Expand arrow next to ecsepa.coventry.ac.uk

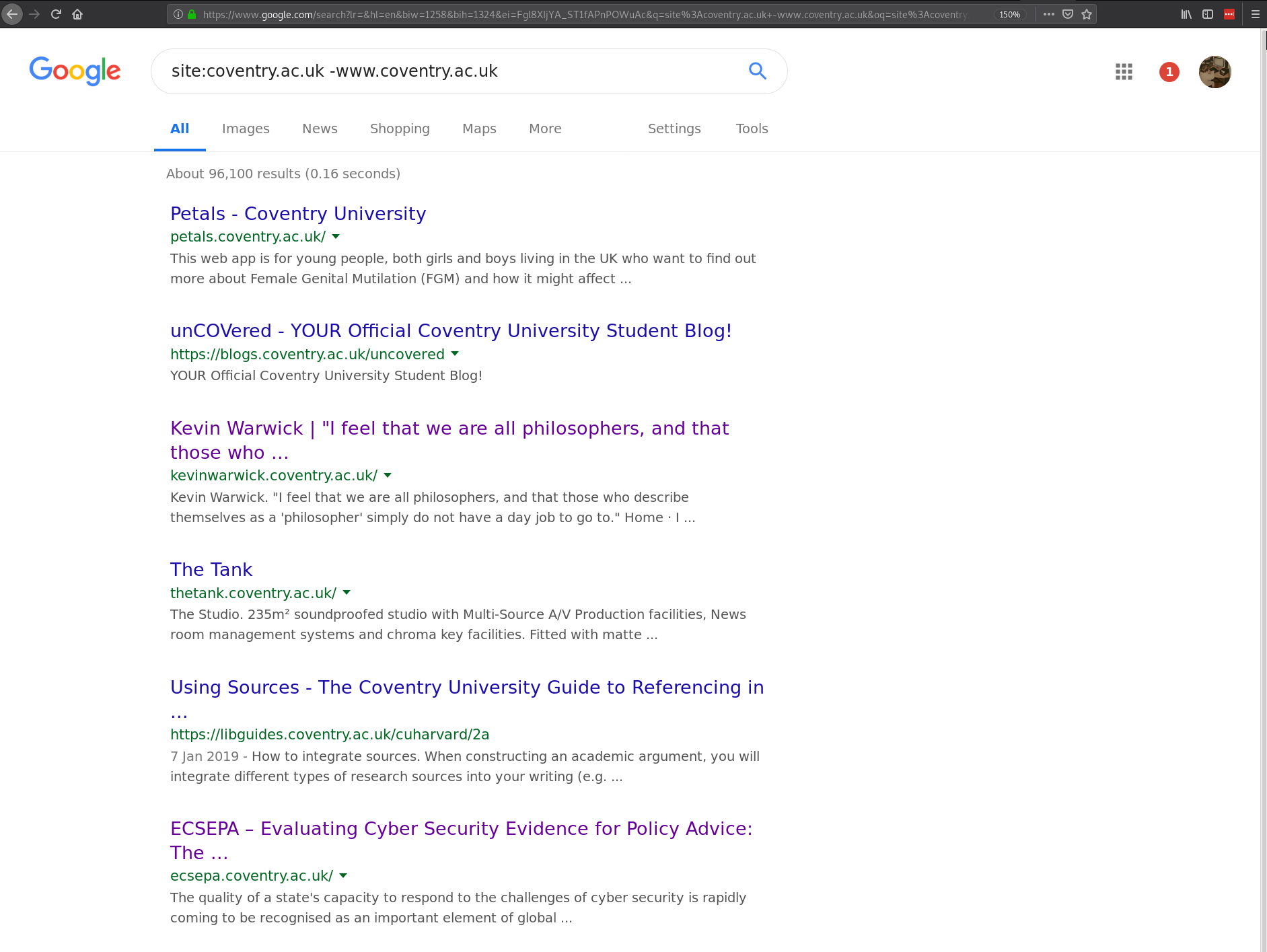(343, 876)
